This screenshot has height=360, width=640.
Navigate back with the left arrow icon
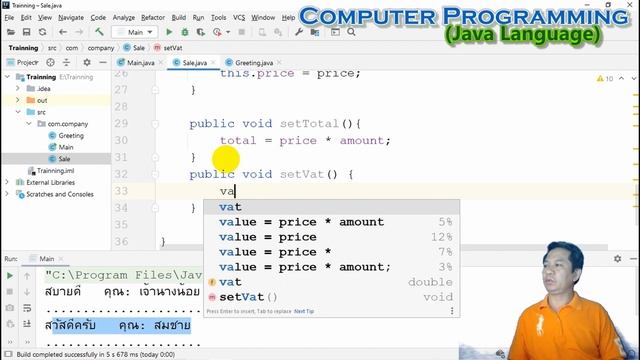[x=62, y=32]
